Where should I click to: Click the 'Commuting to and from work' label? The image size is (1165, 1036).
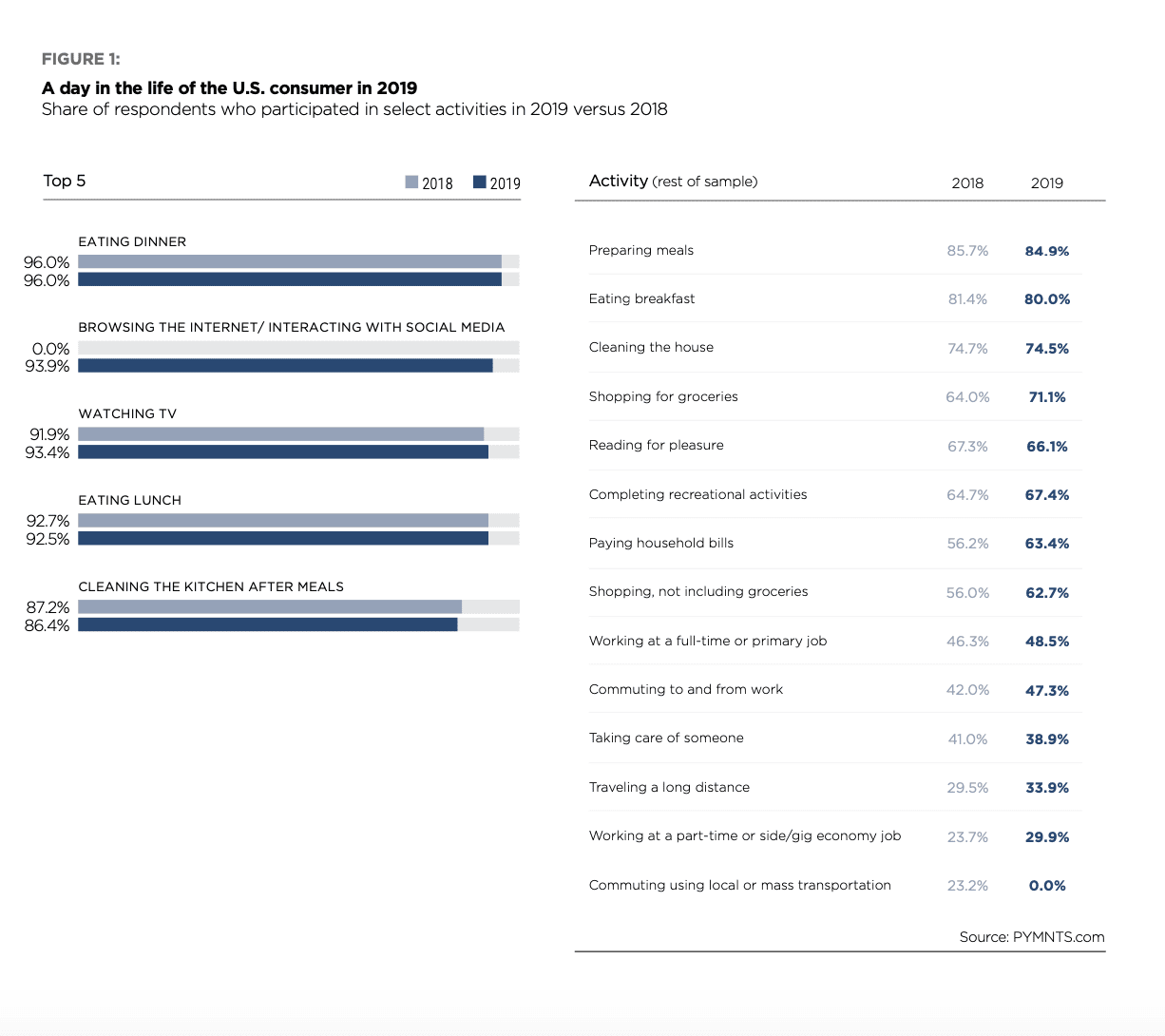[x=686, y=689]
